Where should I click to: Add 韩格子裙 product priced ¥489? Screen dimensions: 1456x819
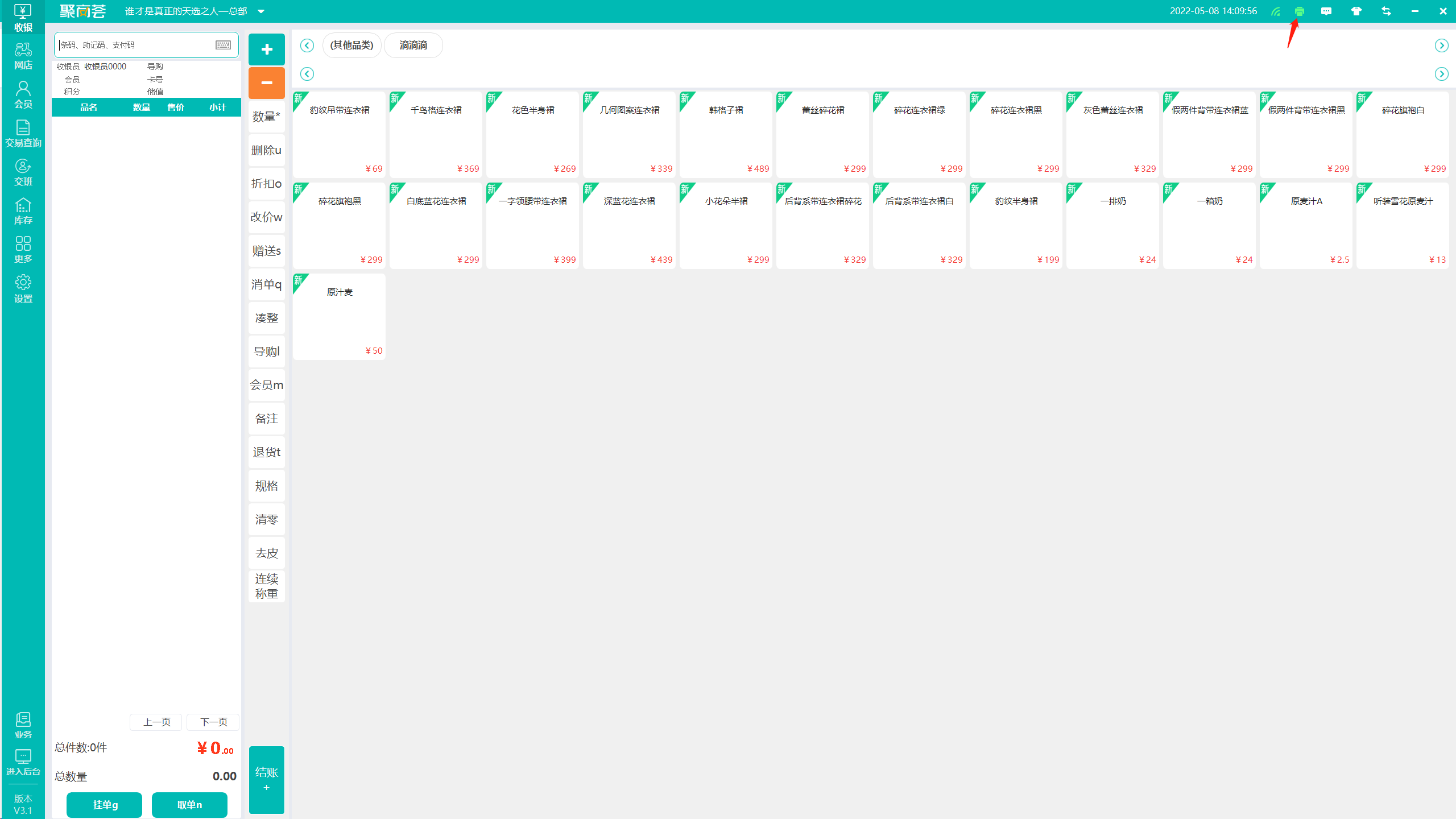(x=726, y=134)
